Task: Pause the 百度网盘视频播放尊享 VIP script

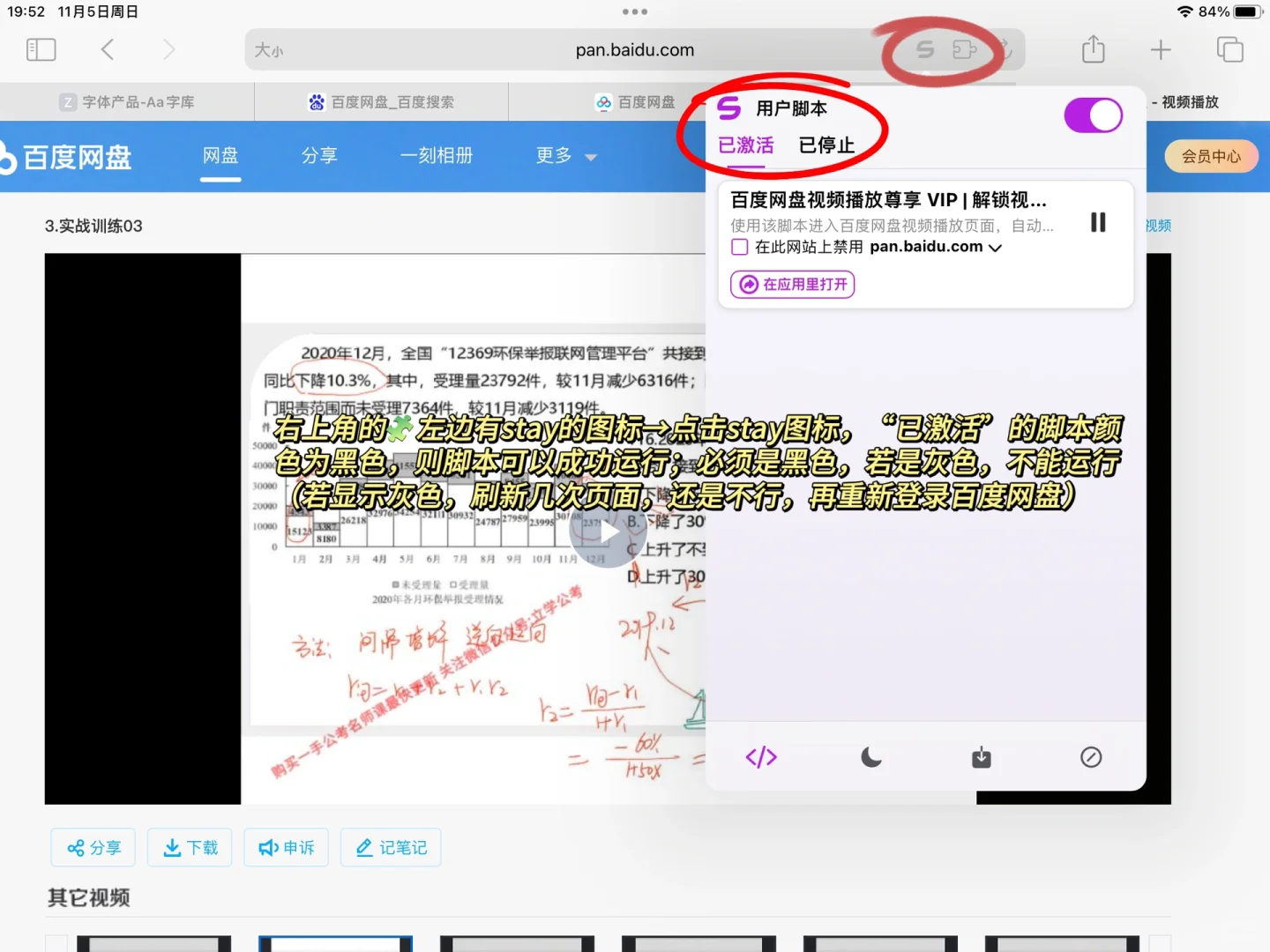Action: coord(1097,221)
